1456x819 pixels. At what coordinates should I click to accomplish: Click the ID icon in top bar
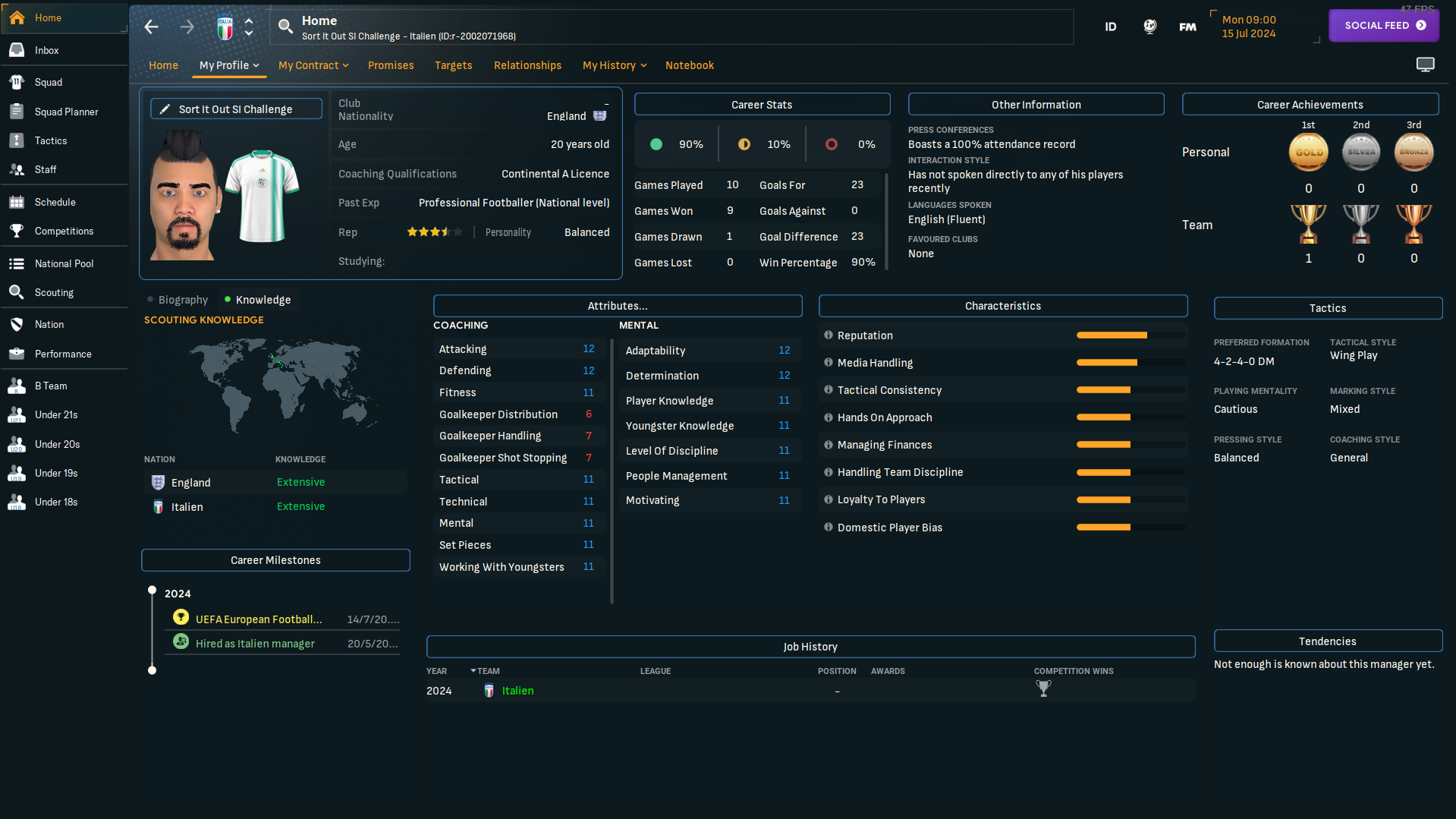(x=1111, y=27)
